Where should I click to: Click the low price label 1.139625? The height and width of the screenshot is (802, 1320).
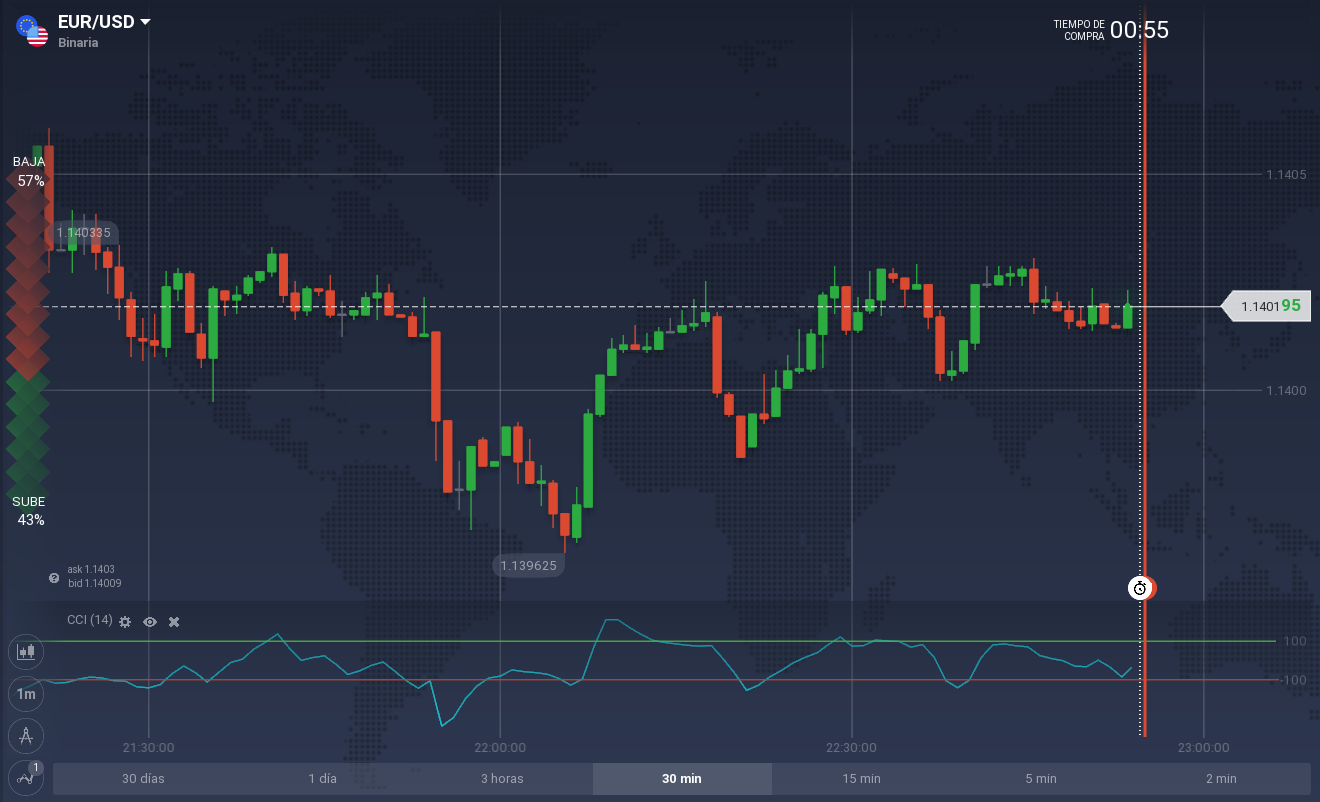coord(529,565)
